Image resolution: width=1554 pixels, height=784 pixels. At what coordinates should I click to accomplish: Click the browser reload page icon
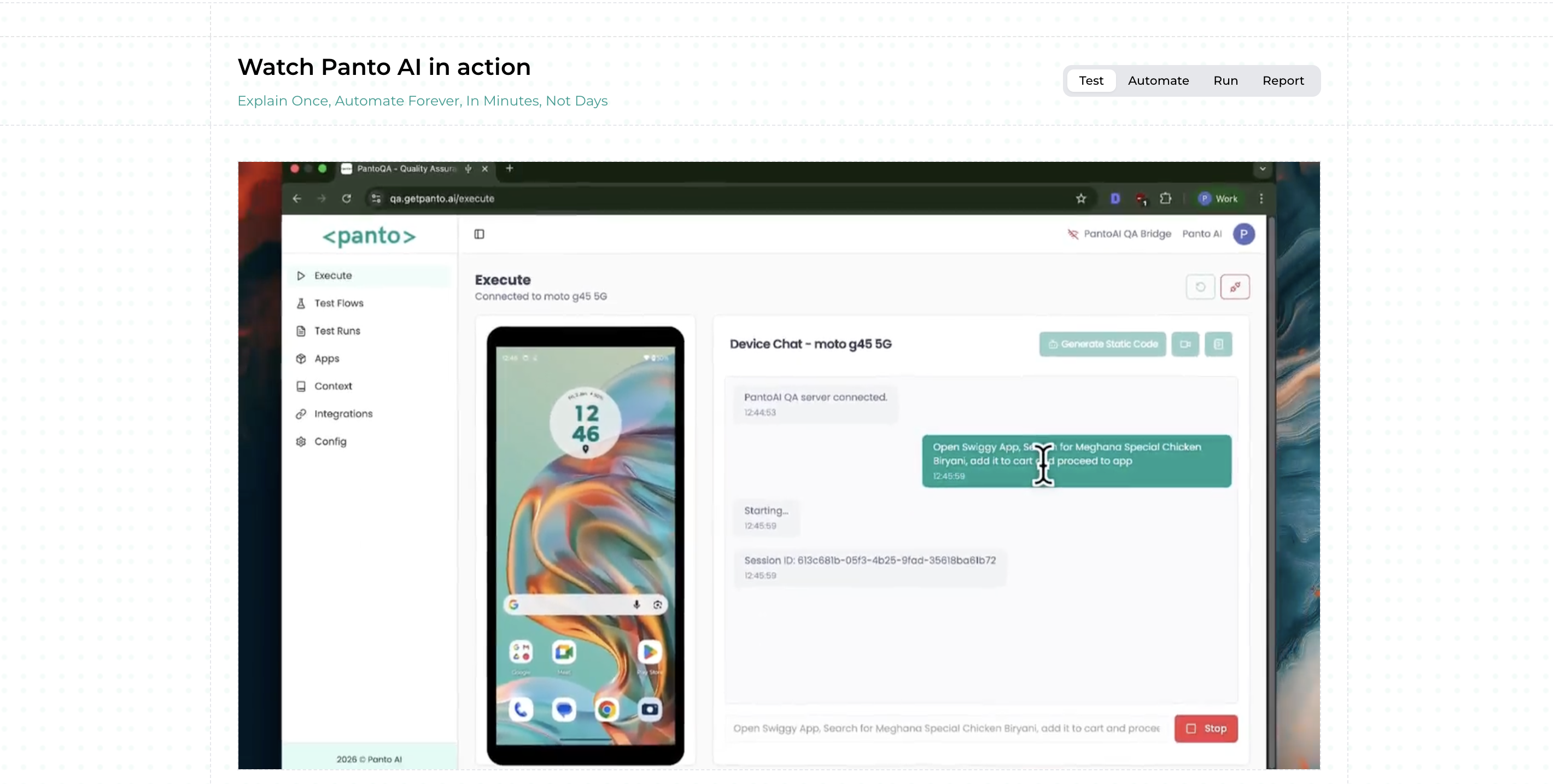pos(346,198)
